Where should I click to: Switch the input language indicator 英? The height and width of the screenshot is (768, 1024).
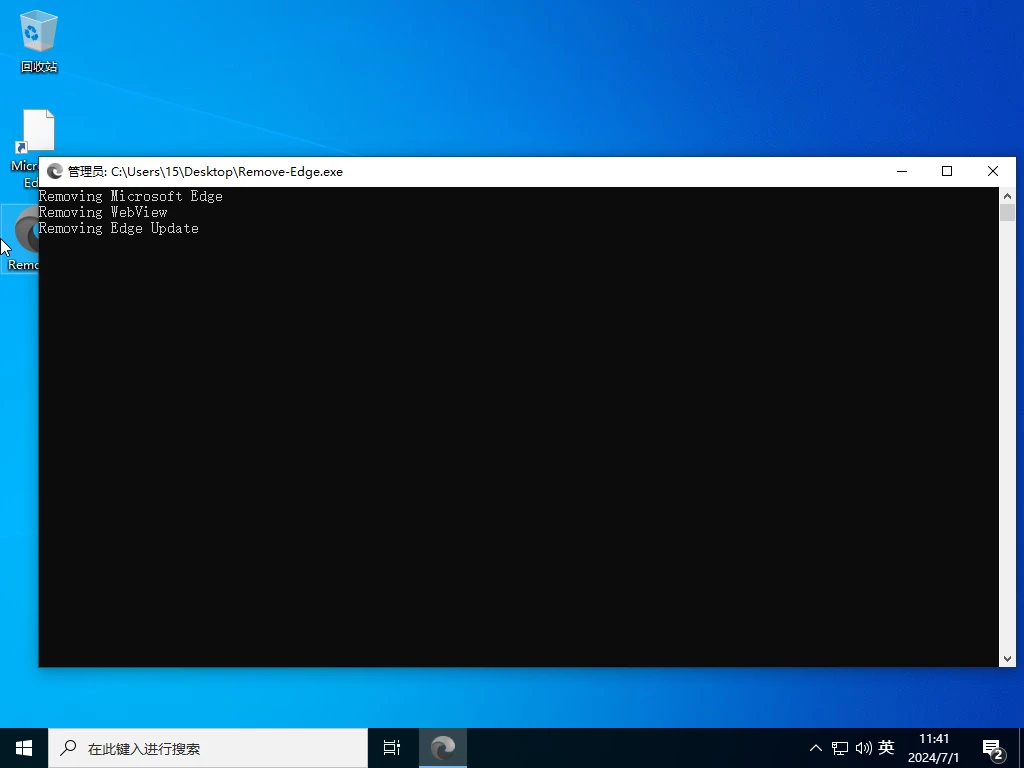coord(886,747)
